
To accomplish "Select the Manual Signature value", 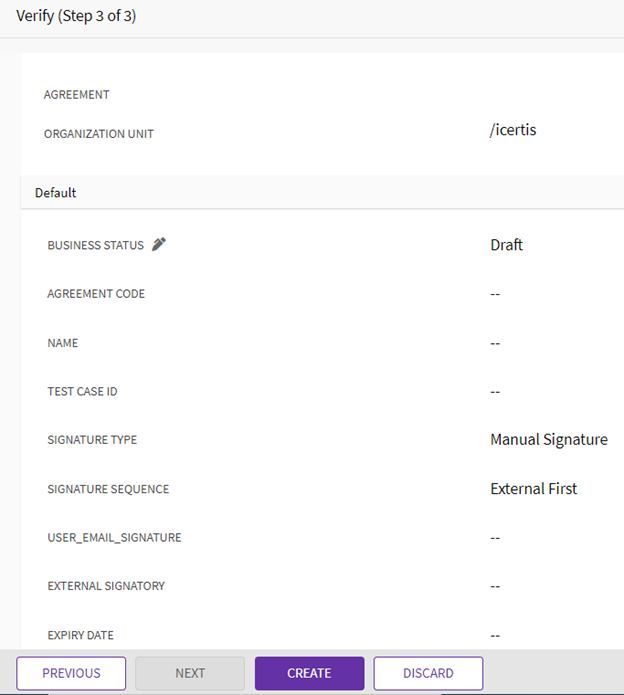I will [548, 440].
